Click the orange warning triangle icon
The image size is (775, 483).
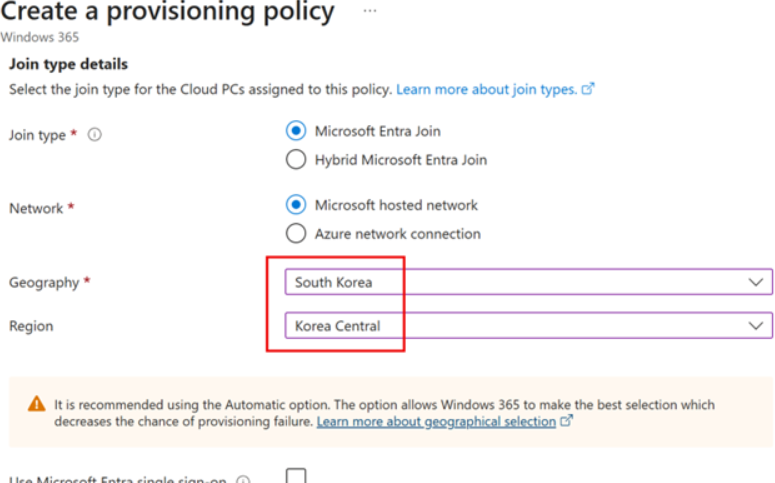[37, 404]
